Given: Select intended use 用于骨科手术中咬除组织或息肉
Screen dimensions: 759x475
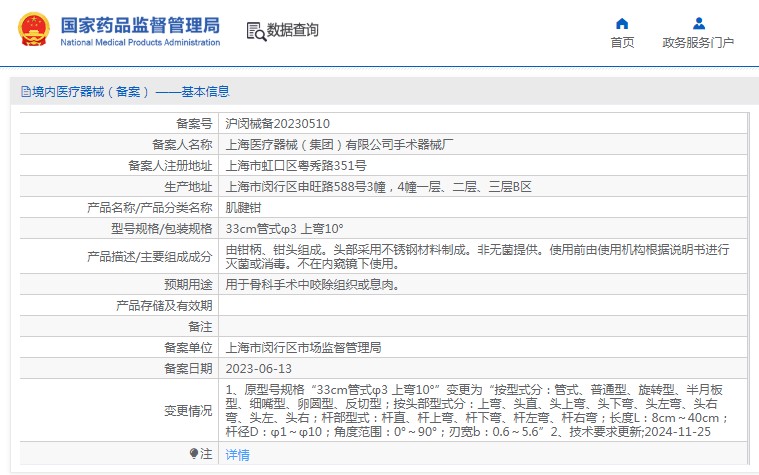Looking at the screenshot, I should click(313, 284).
